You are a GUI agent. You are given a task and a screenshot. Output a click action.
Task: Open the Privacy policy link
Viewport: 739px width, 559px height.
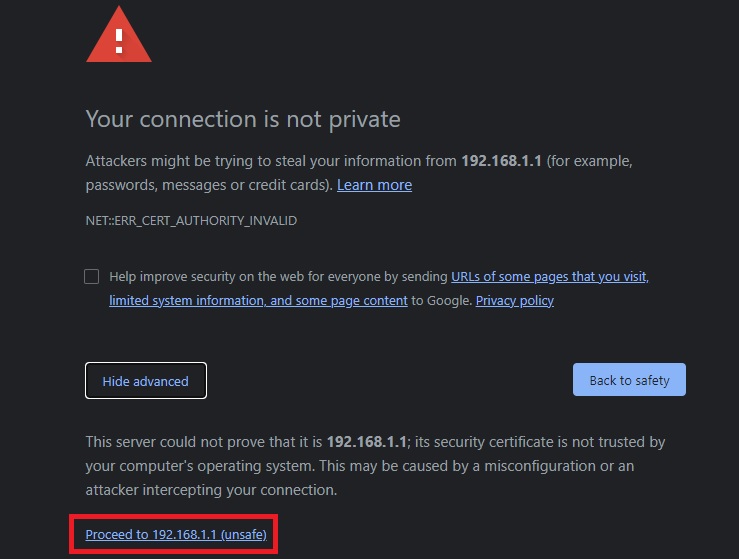click(x=514, y=300)
